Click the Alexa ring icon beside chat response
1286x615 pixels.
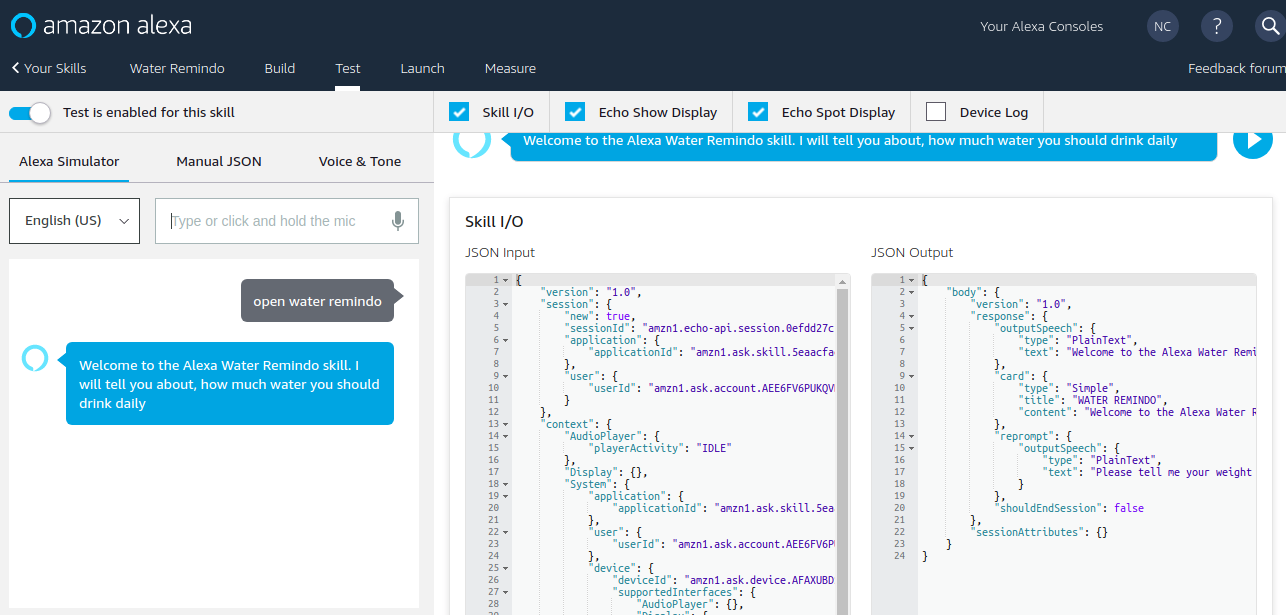[x=35, y=358]
